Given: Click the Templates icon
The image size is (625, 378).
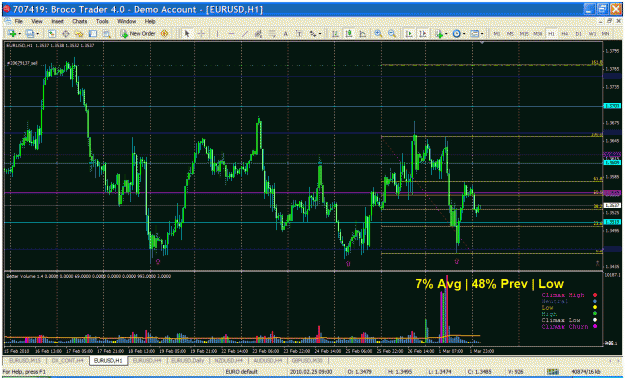Looking at the screenshot, I should pos(474,34).
